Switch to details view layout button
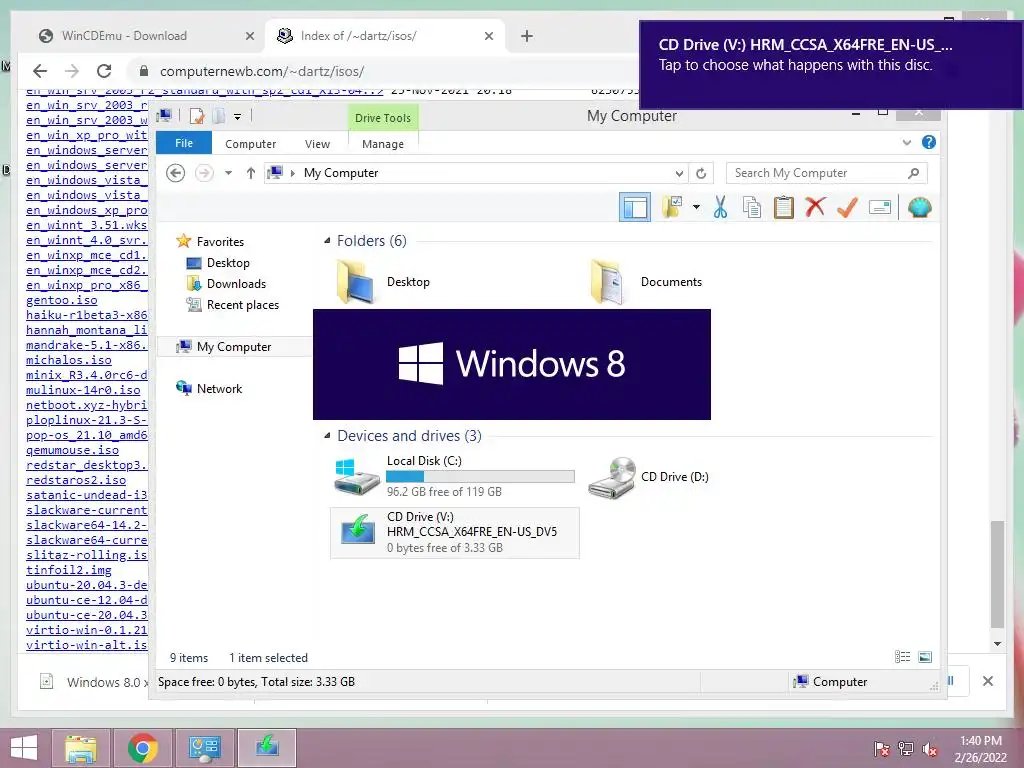Image resolution: width=1024 pixels, height=768 pixels. [x=903, y=657]
